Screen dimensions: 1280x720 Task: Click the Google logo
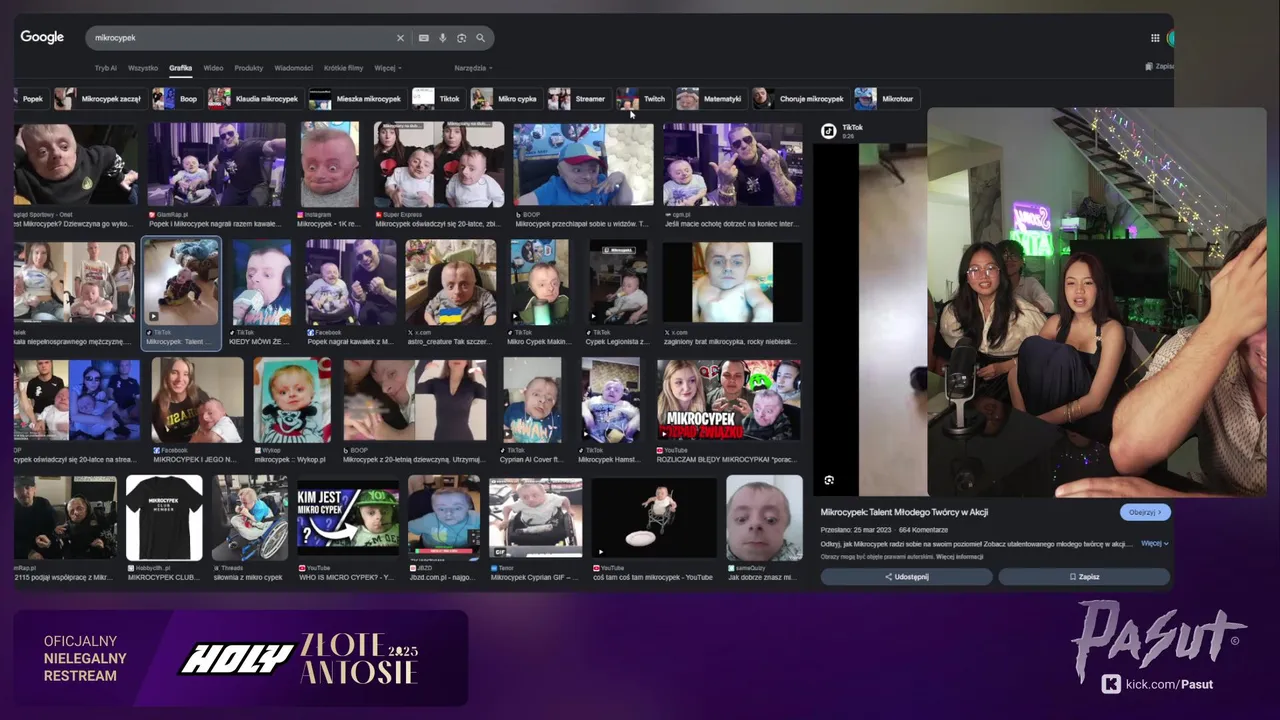(x=42, y=37)
